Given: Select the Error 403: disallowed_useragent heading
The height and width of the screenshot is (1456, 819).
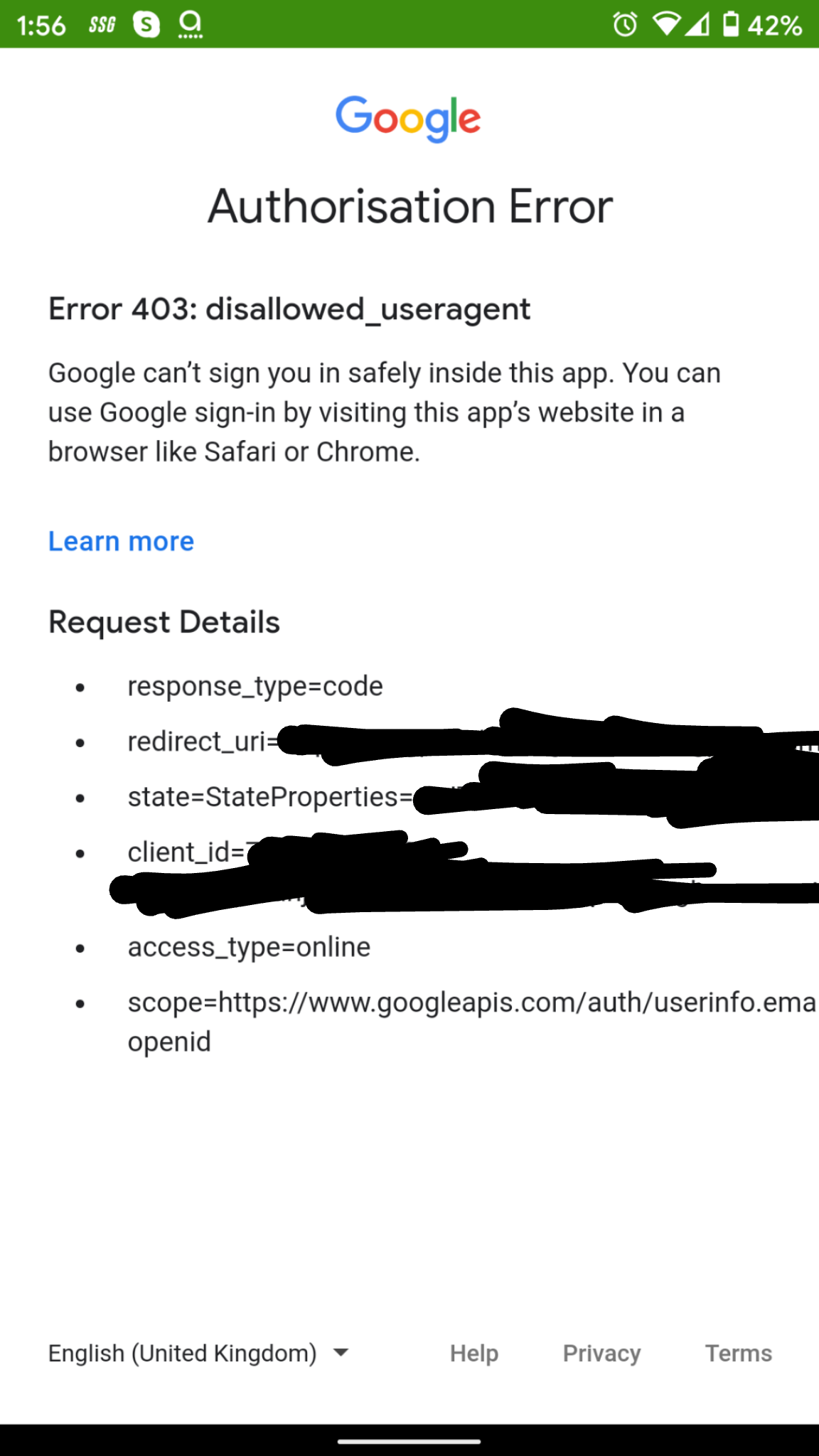Looking at the screenshot, I should click(289, 309).
